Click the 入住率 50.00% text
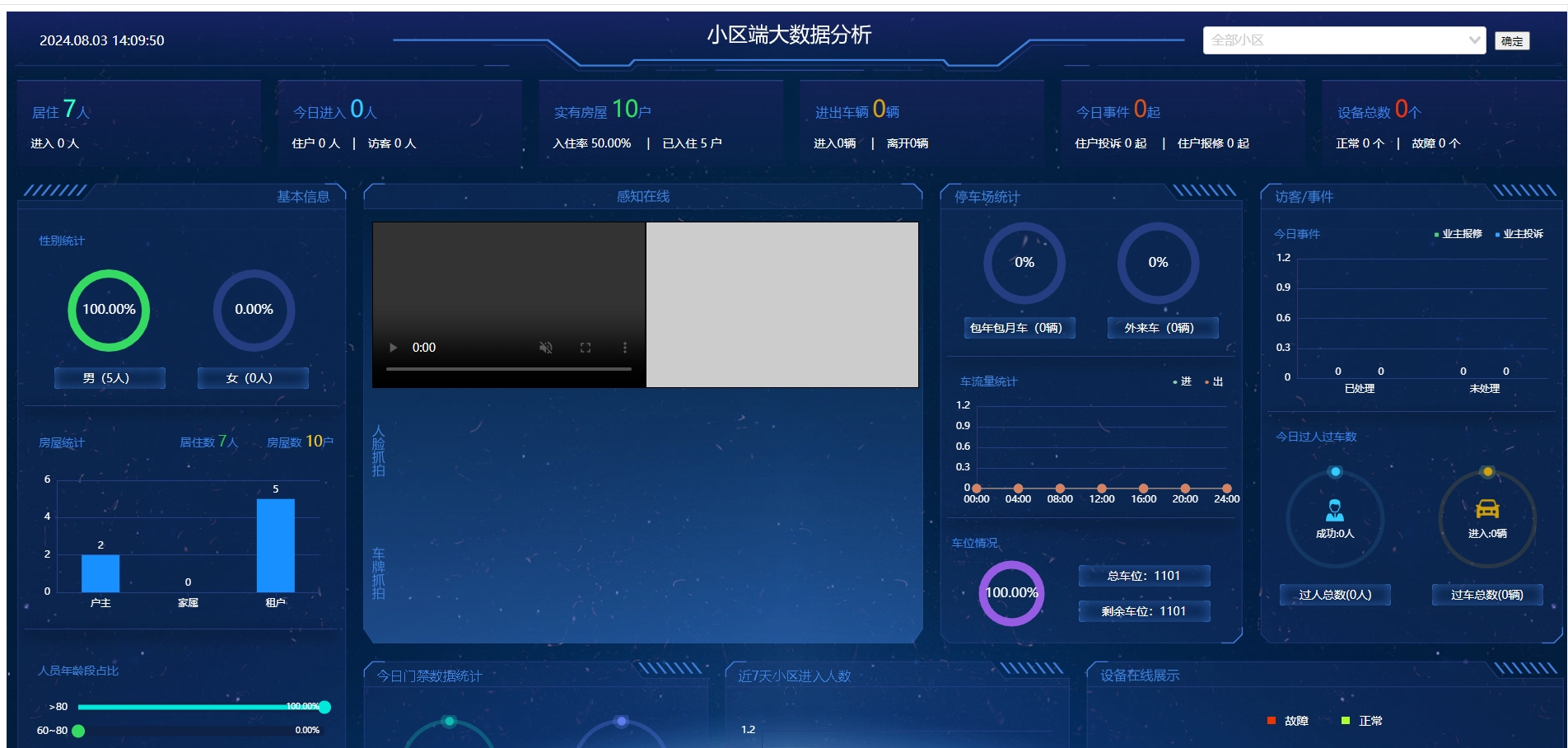The image size is (1568, 748). tap(592, 143)
